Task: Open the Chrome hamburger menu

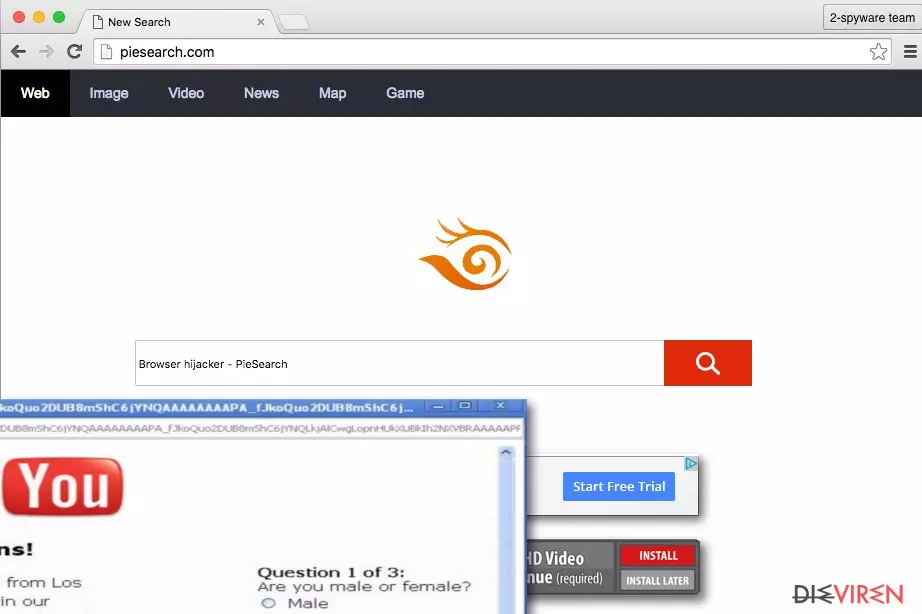Action: pyautogui.click(x=910, y=52)
